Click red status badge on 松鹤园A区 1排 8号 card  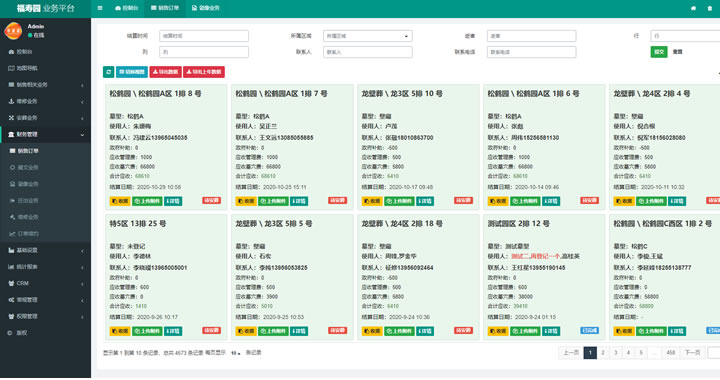[x=211, y=200]
